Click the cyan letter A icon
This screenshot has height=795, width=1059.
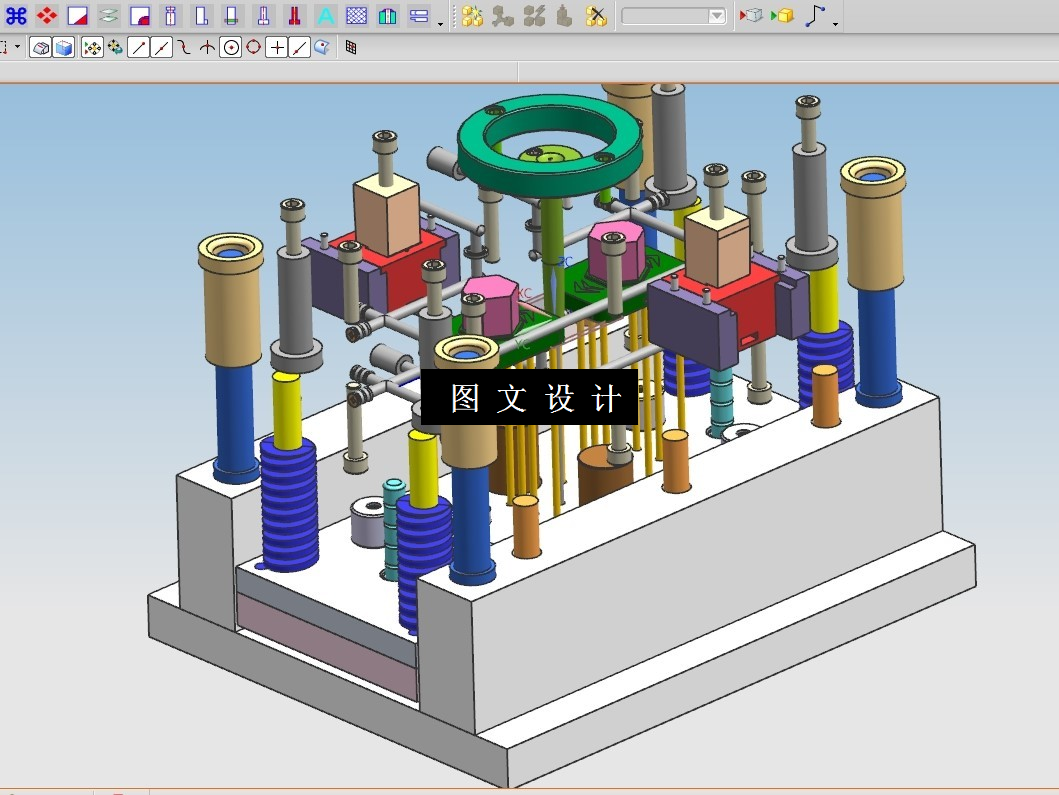click(326, 15)
